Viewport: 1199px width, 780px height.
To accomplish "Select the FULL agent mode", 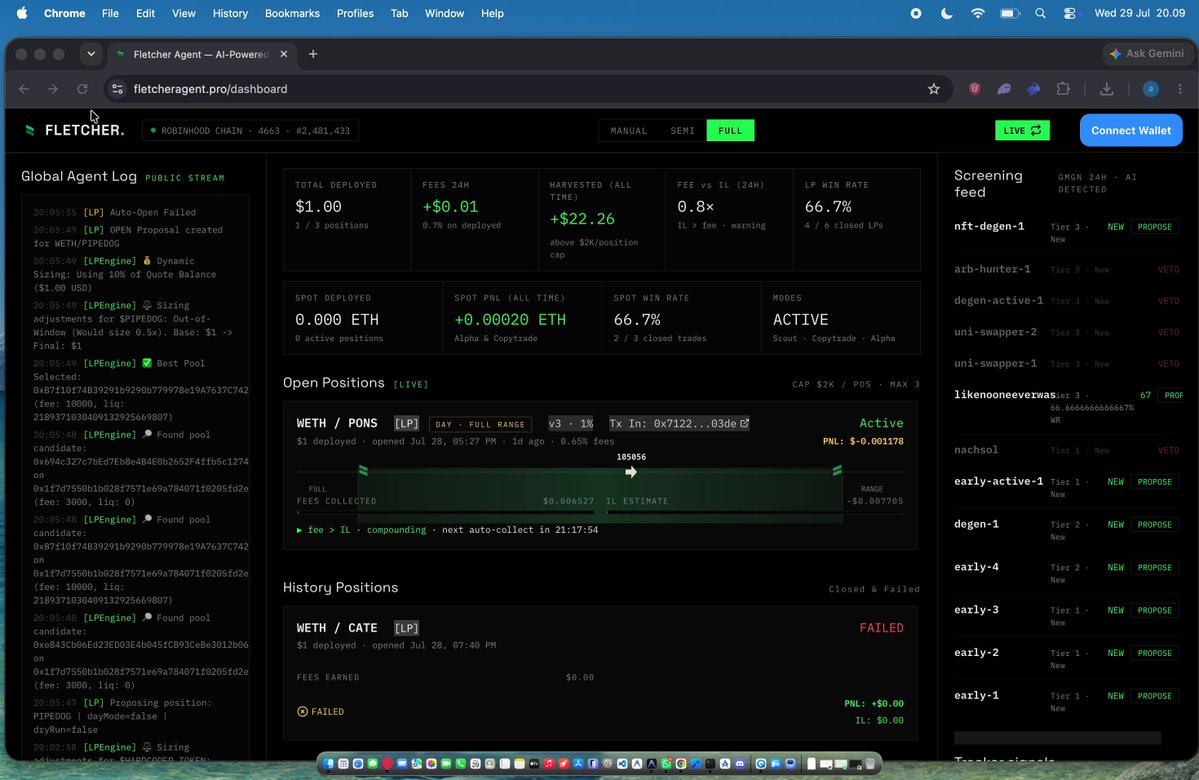I will tap(730, 131).
